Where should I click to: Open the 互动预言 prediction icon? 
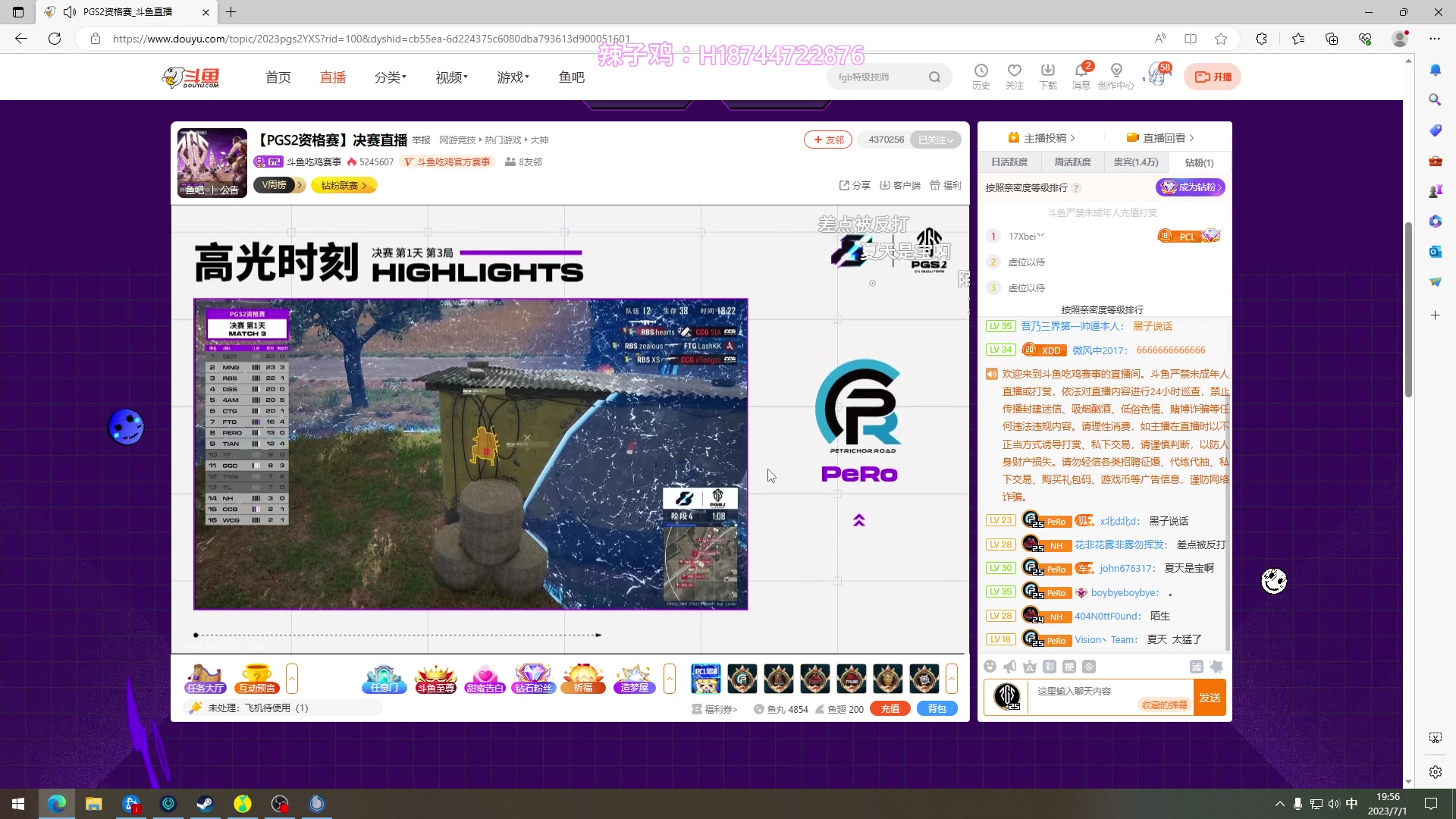257,679
